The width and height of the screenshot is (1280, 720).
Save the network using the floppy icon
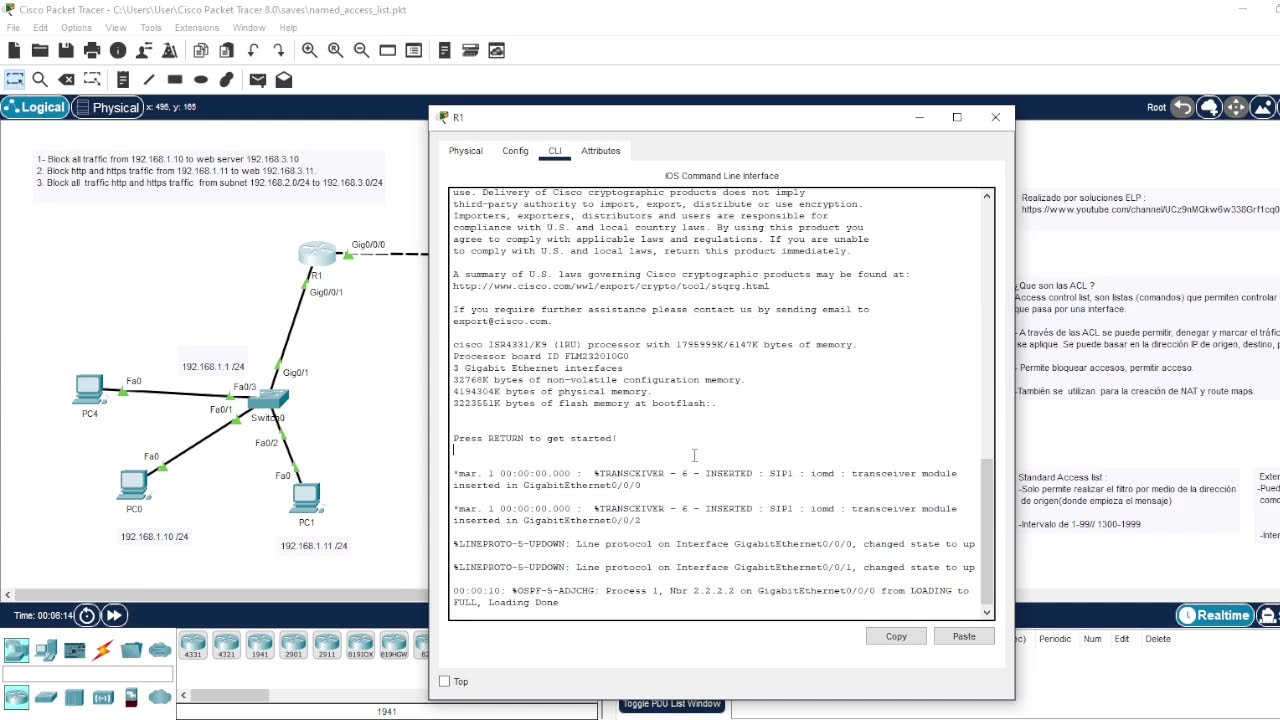coord(66,50)
